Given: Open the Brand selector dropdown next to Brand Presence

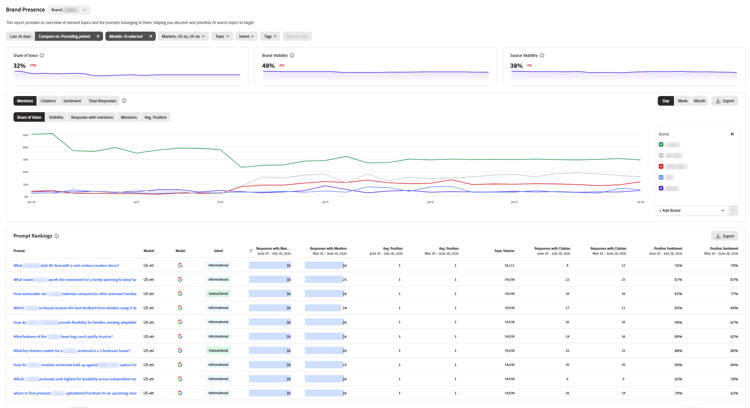Looking at the screenshot, I should 69,10.
